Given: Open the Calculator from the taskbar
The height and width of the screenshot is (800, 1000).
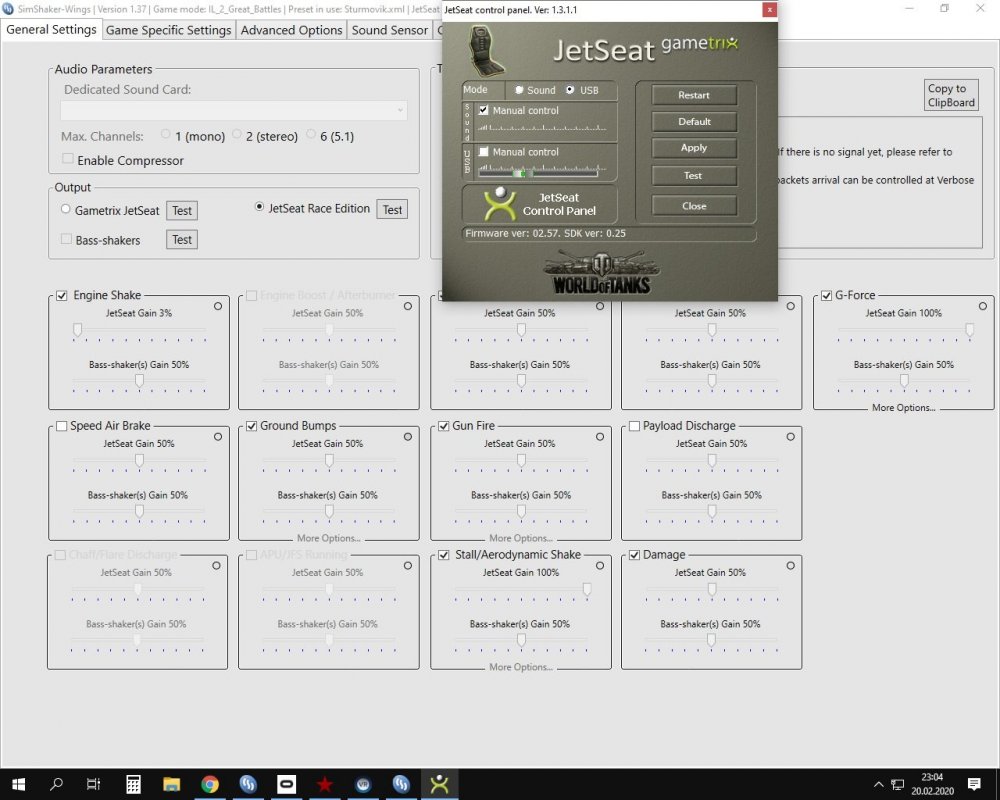Looking at the screenshot, I should [132, 784].
